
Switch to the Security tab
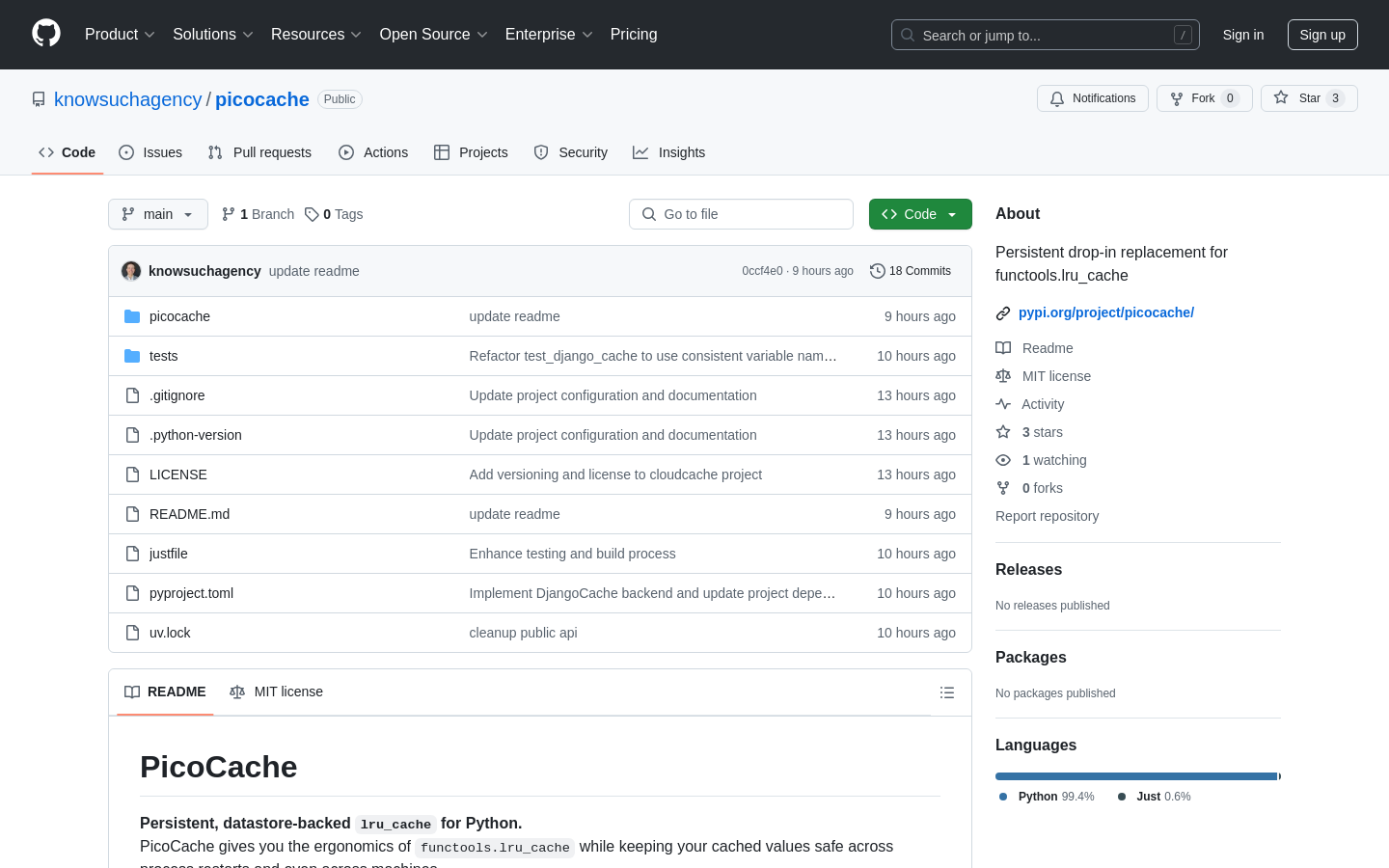point(571,152)
